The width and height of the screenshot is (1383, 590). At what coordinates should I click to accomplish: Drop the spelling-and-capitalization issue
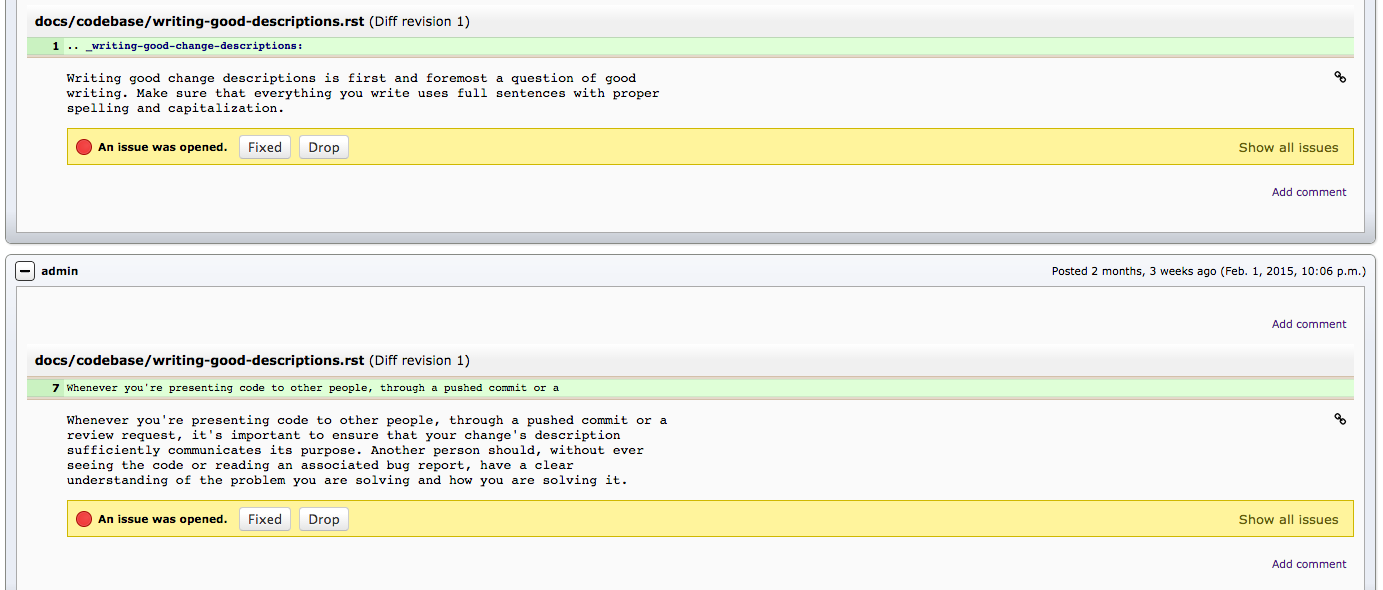coord(324,147)
